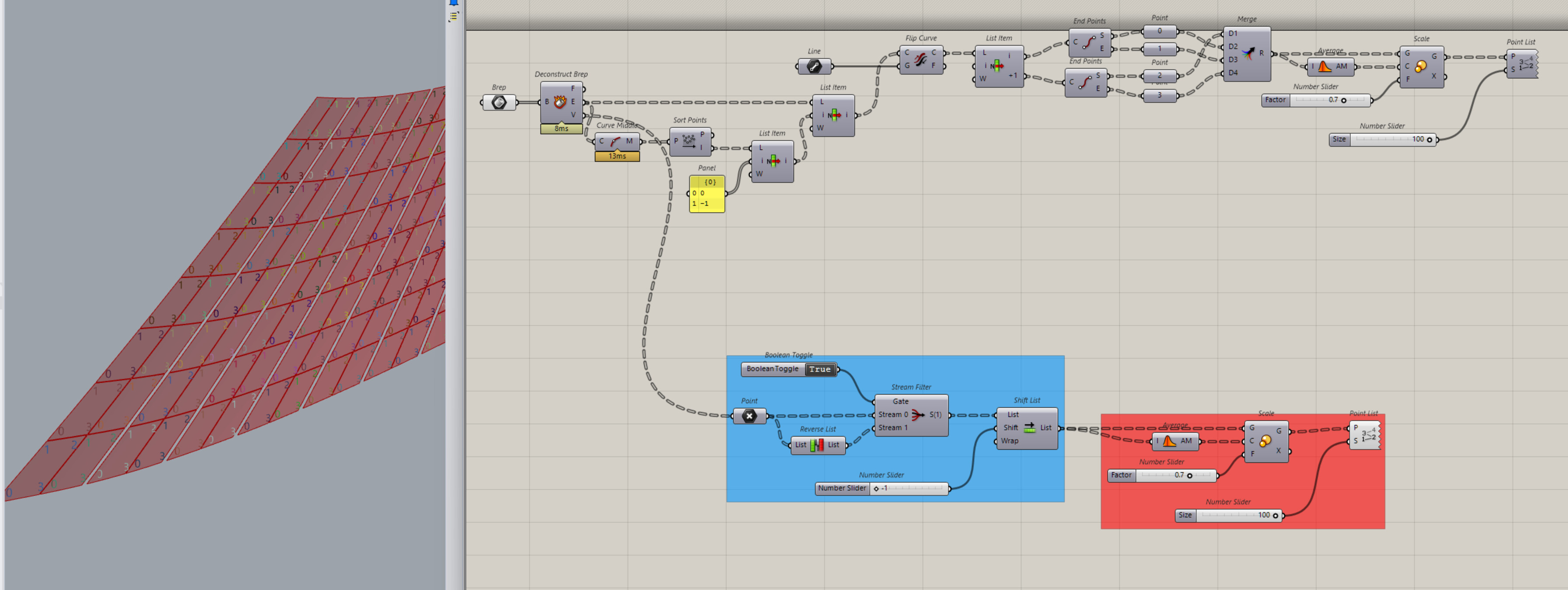Click the Point component labeled 3

1159,96
